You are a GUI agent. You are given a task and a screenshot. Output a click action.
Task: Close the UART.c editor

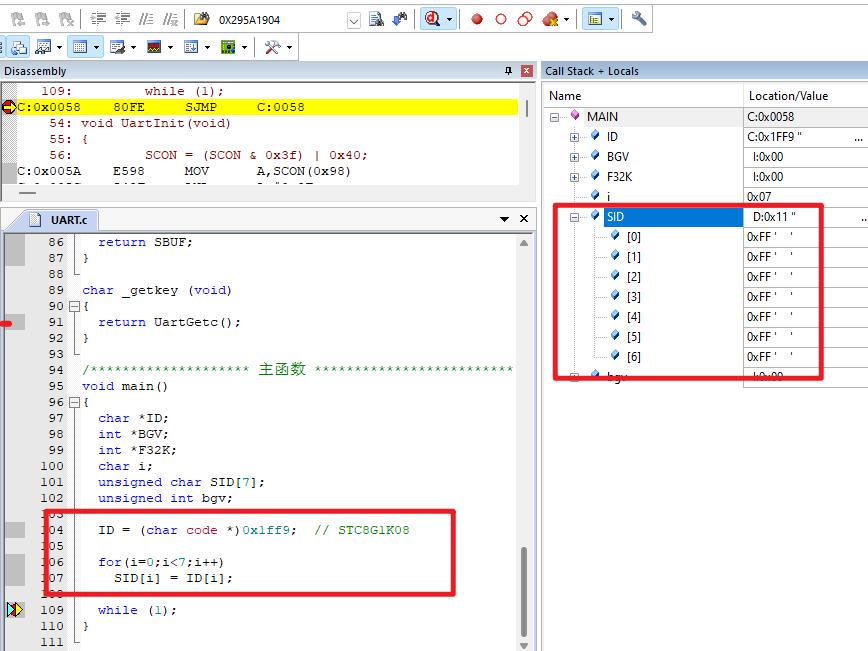click(524, 219)
